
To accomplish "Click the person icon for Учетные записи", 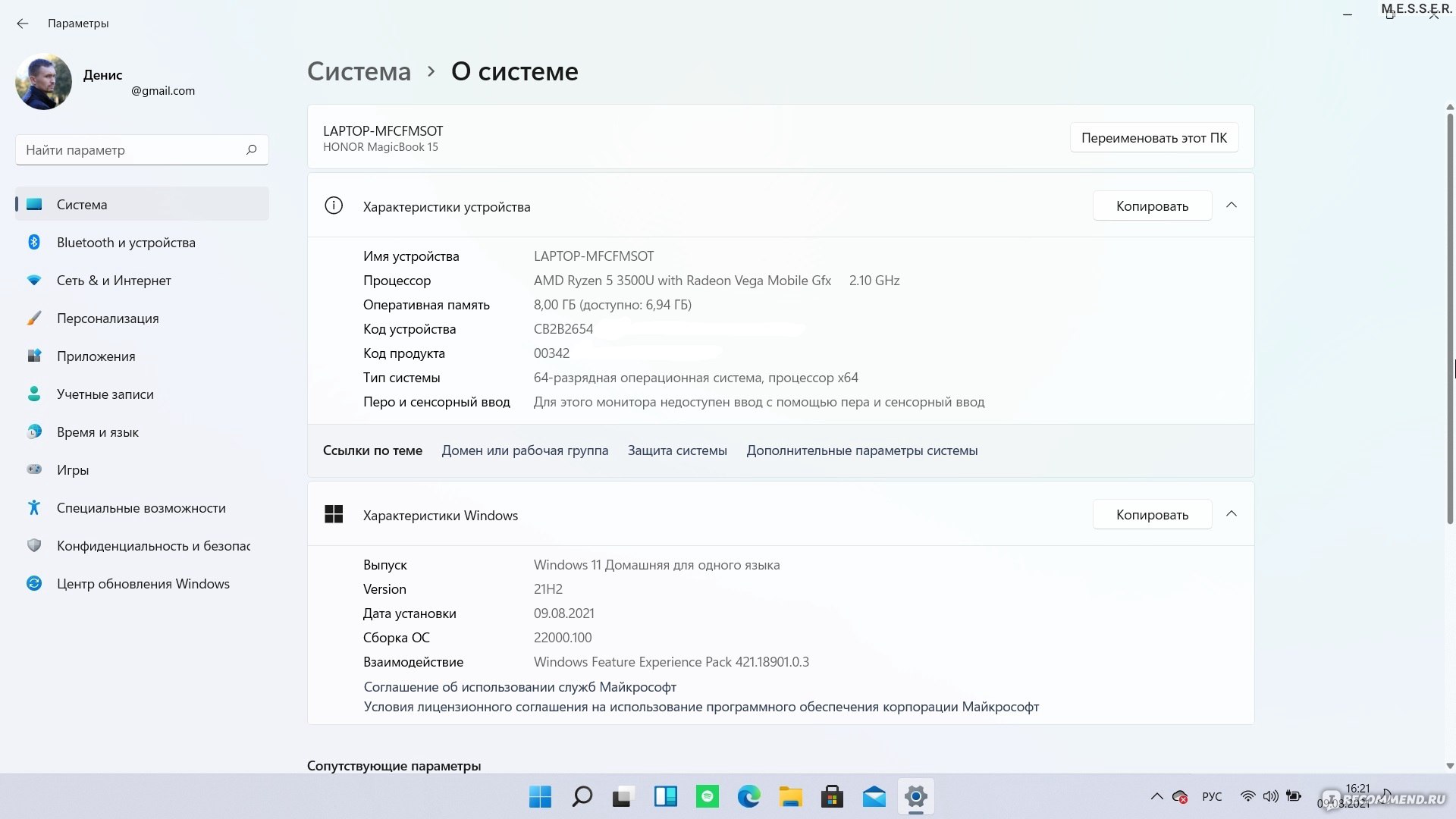I will [x=34, y=394].
